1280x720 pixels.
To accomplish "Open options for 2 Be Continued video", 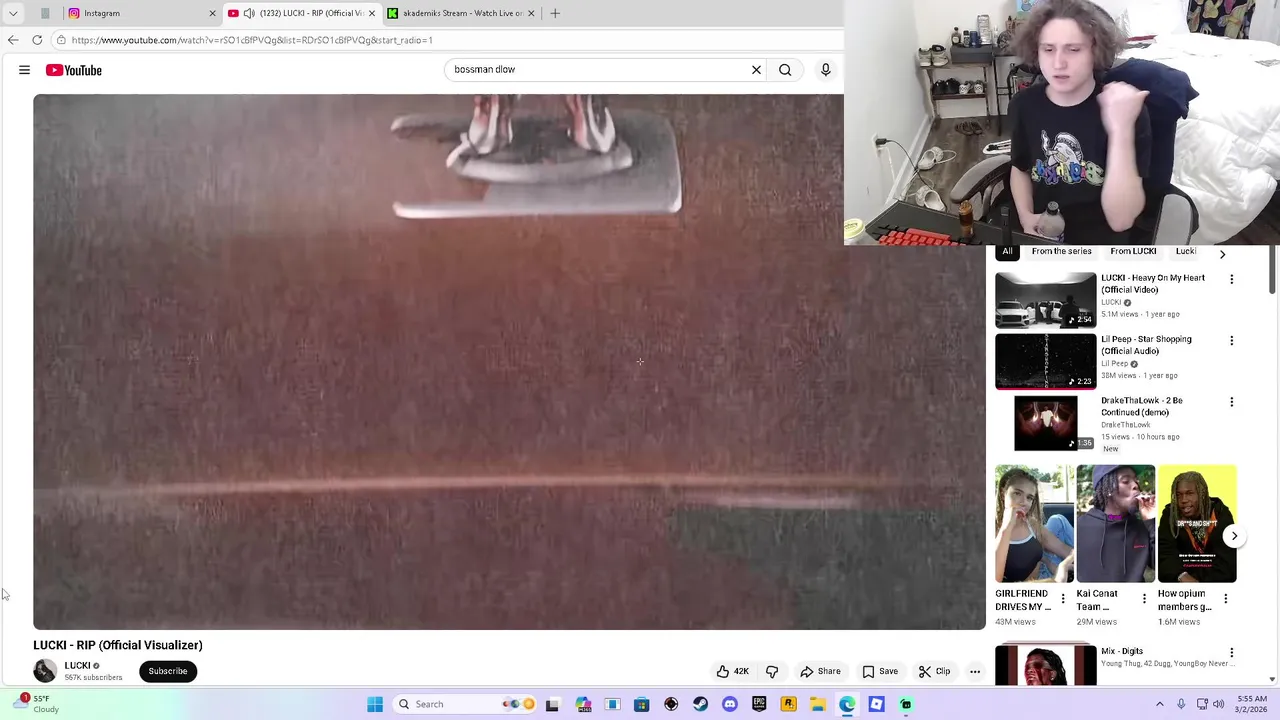I will 1231,402.
